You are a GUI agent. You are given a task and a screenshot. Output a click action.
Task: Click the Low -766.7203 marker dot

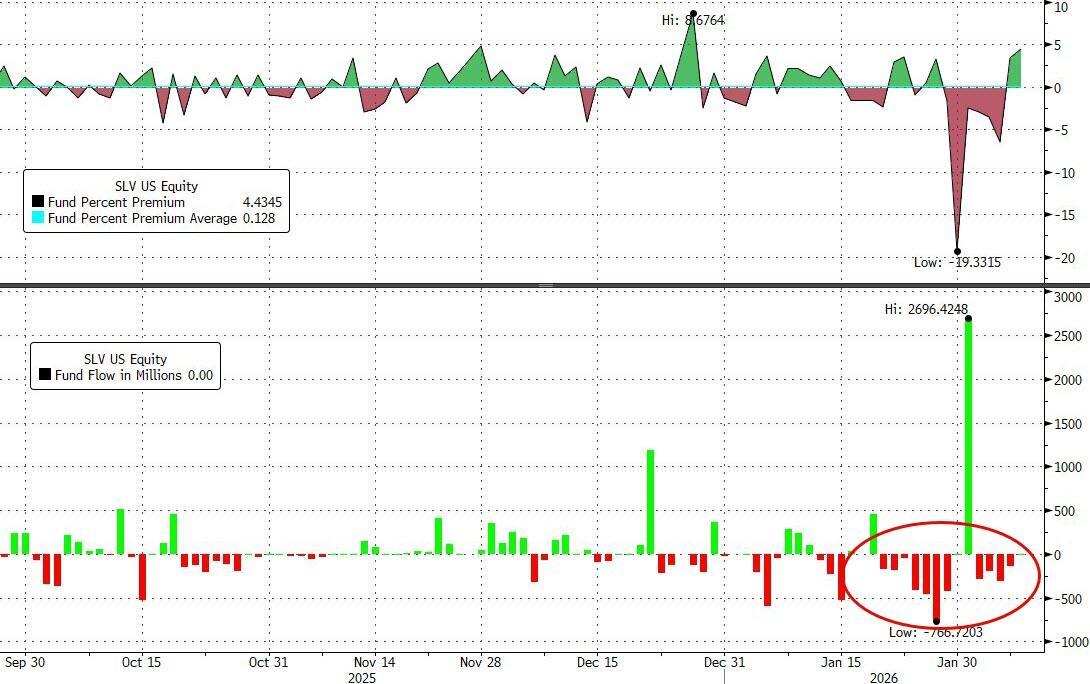(x=937, y=621)
